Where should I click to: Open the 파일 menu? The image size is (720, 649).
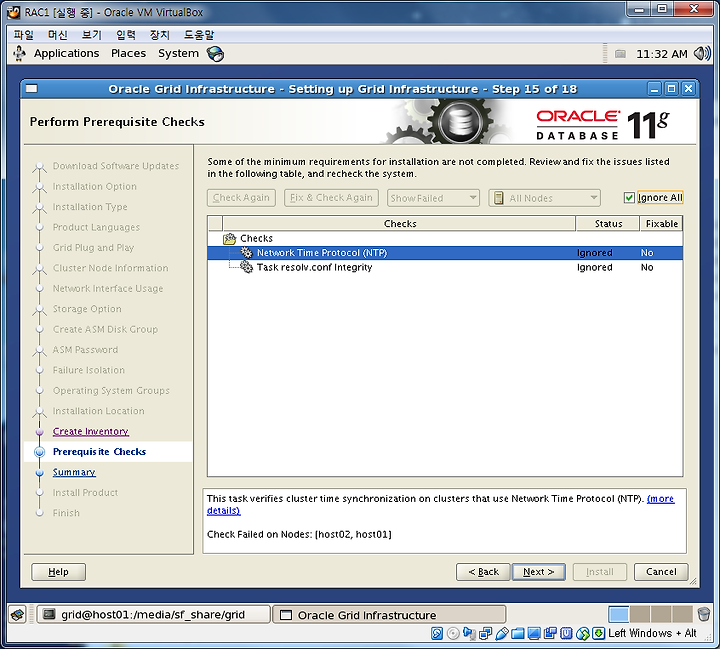[x=24, y=35]
